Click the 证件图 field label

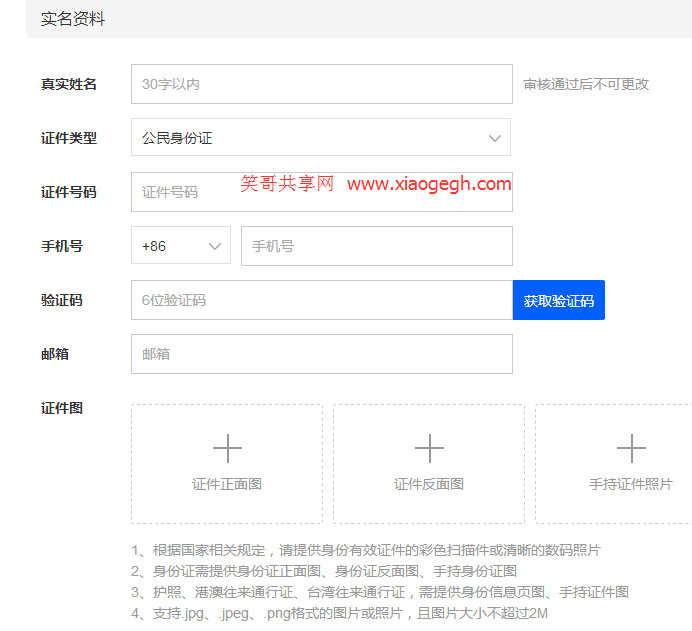click(62, 408)
